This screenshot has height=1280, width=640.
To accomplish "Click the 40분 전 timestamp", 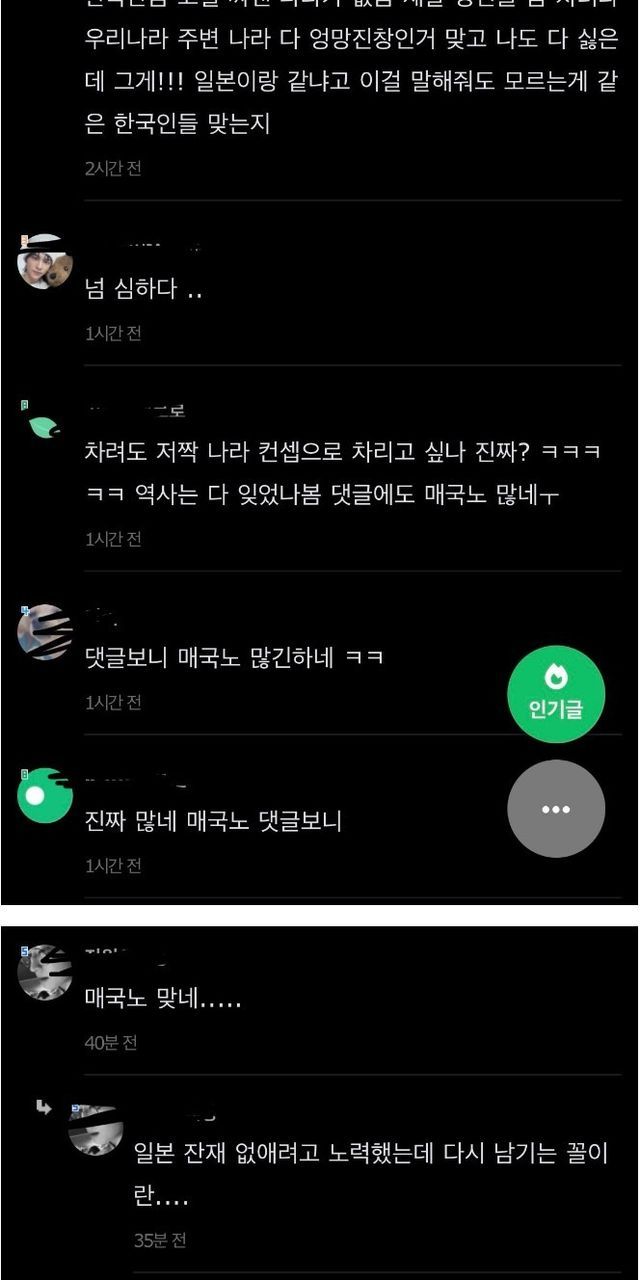I will click(x=111, y=1043).
